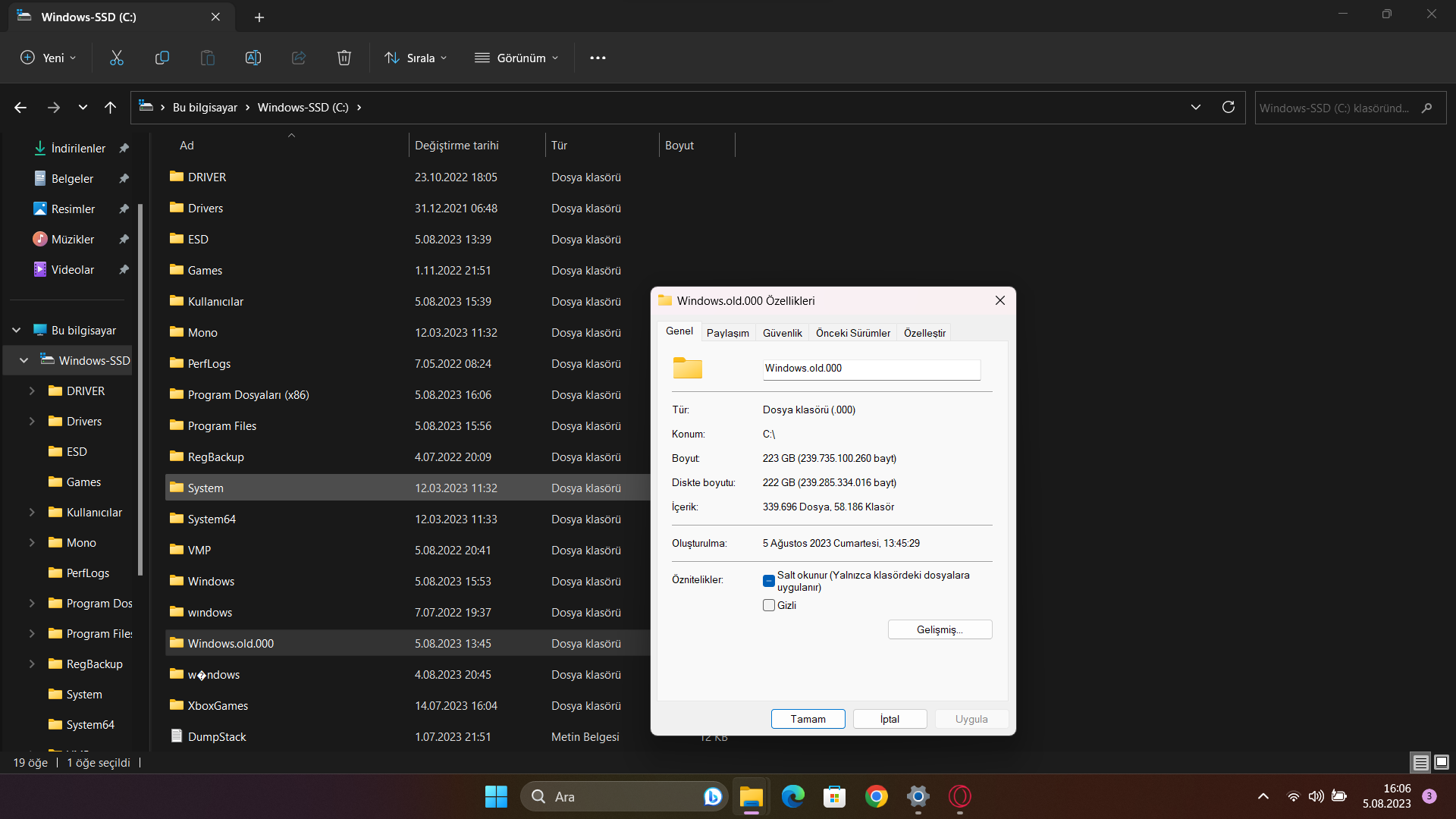Enable the Gizli hidden checkbox

(769, 605)
